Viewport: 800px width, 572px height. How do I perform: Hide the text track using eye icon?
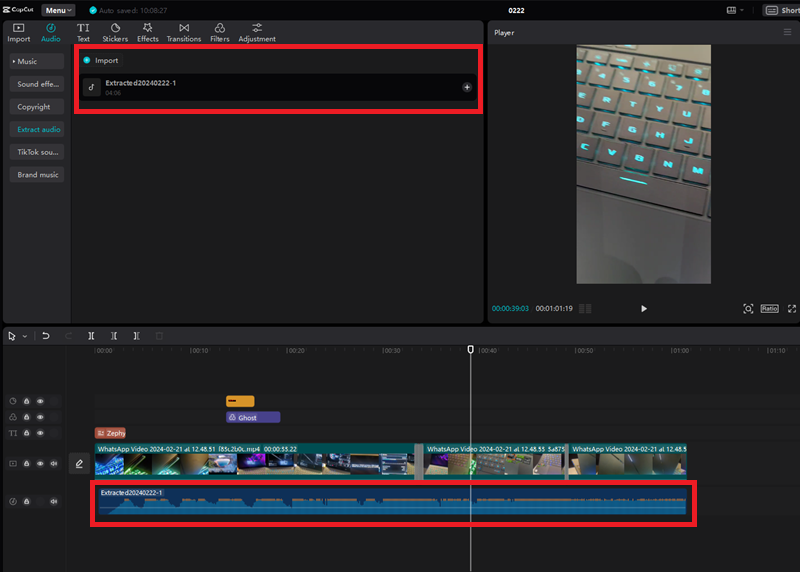click(41, 433)
